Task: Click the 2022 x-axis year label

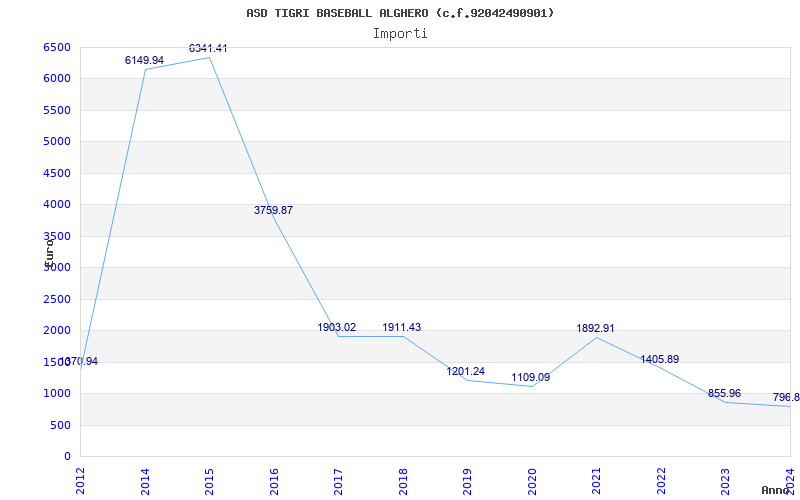Action: [x=661, y=481]
